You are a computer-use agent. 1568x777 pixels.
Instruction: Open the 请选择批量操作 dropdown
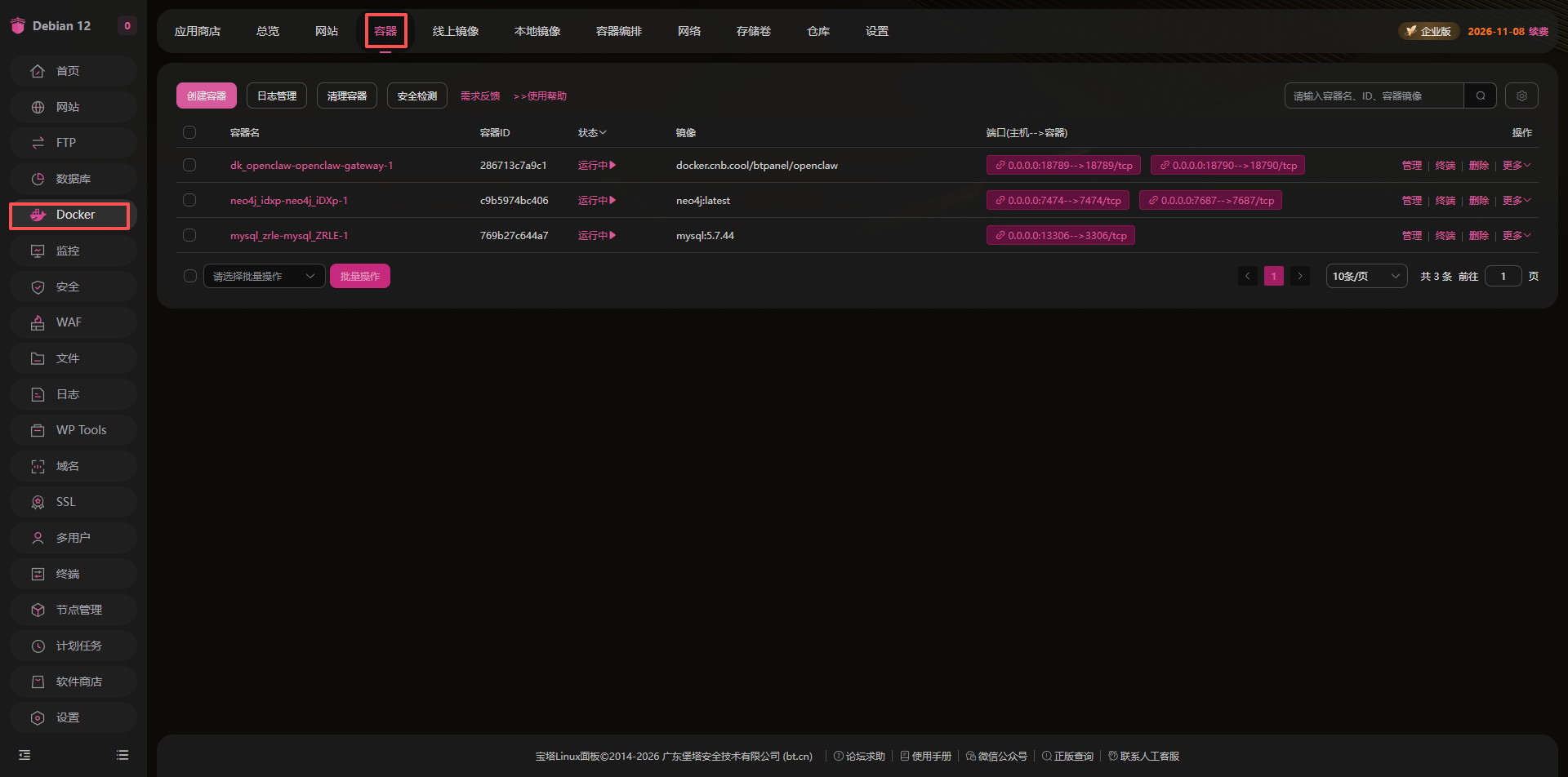(x=264, y=276)
